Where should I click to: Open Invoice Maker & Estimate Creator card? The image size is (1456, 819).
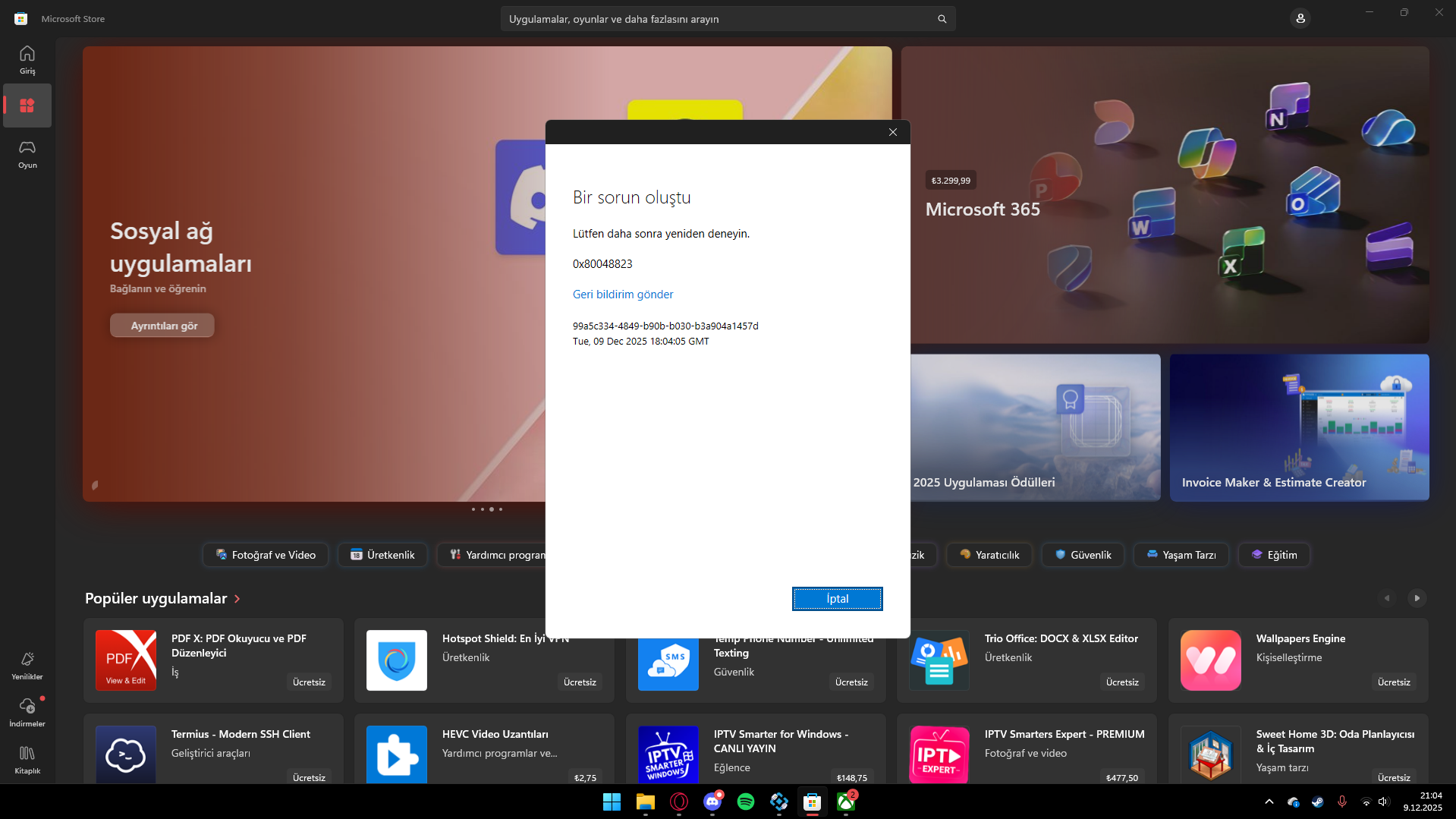point(1299,427)
